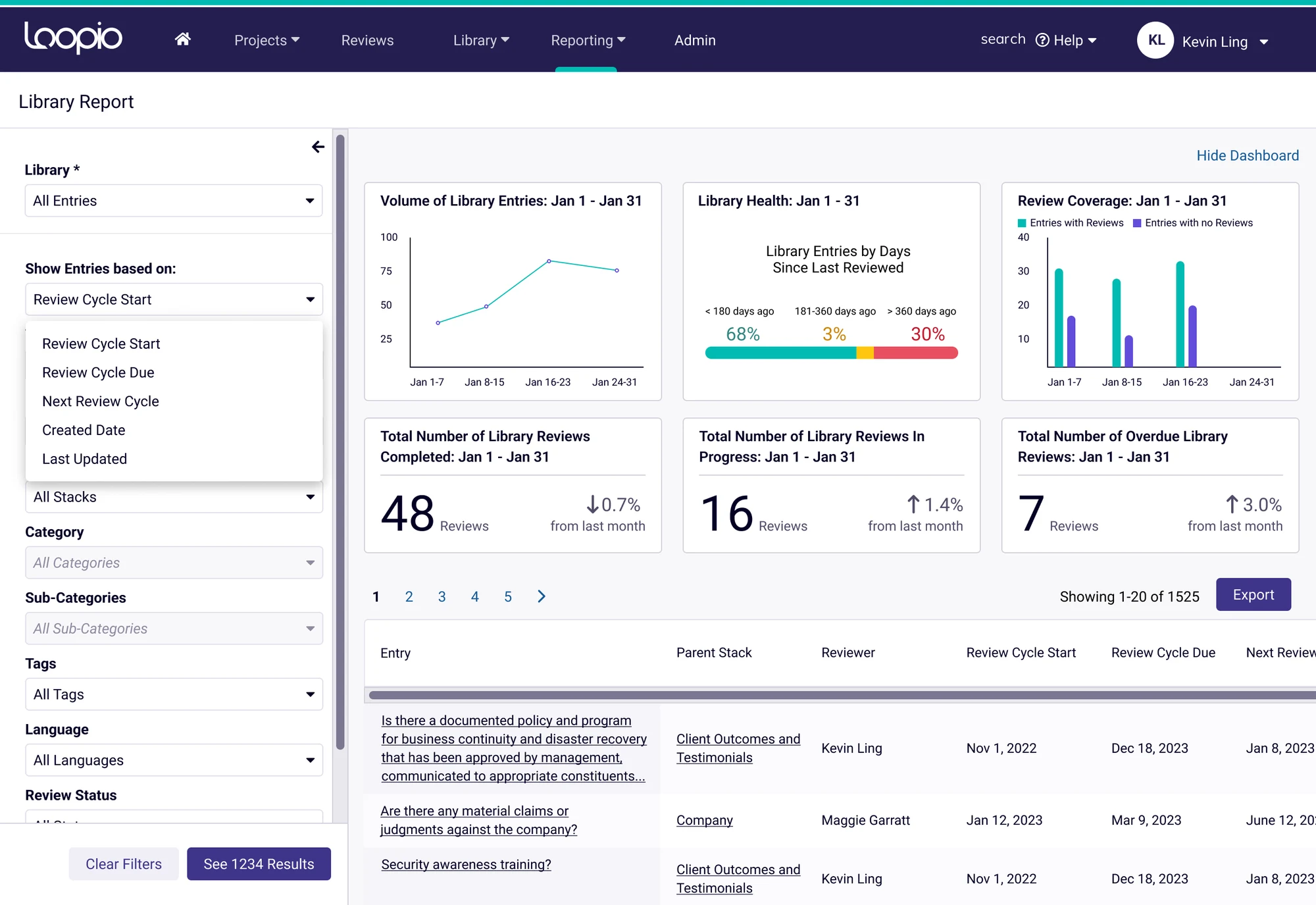
Task: Click the KL user avatar
Action: pos(1155,40)
